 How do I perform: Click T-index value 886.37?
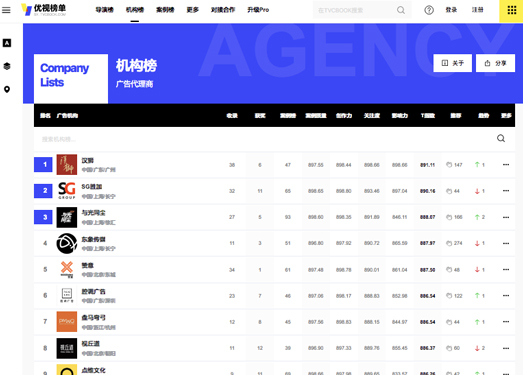point(427,348)
